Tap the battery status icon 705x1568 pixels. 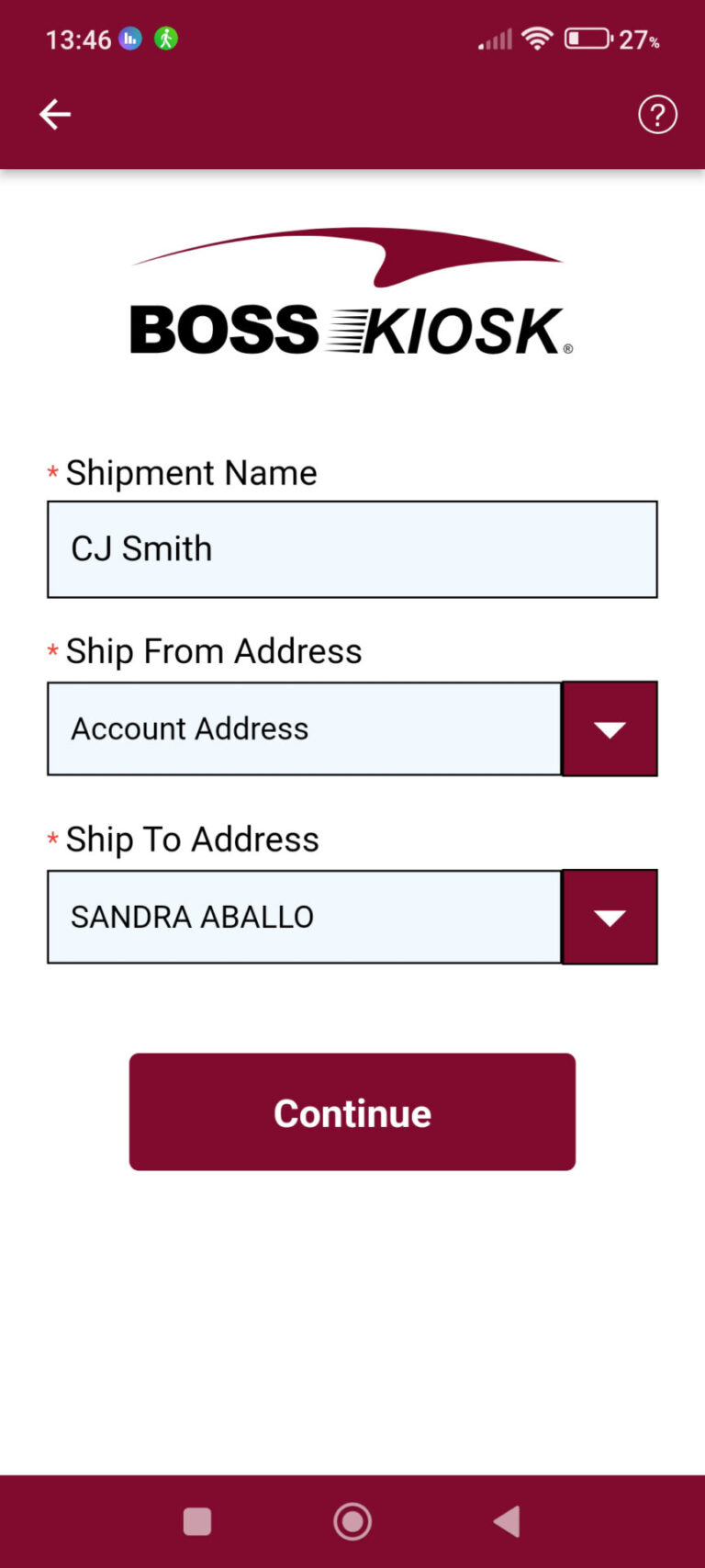588,39
